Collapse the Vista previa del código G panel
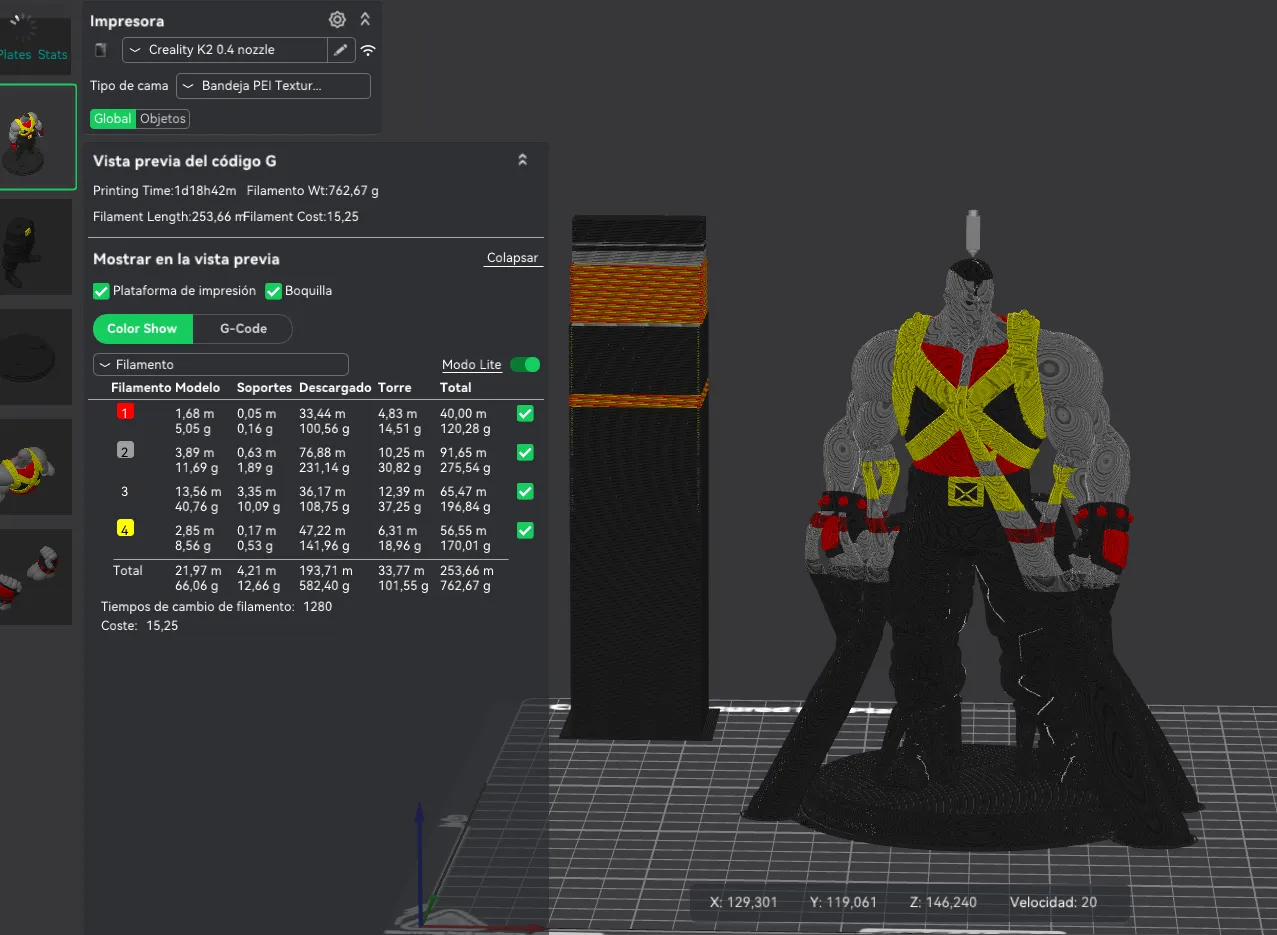 (x=522, y=160)
